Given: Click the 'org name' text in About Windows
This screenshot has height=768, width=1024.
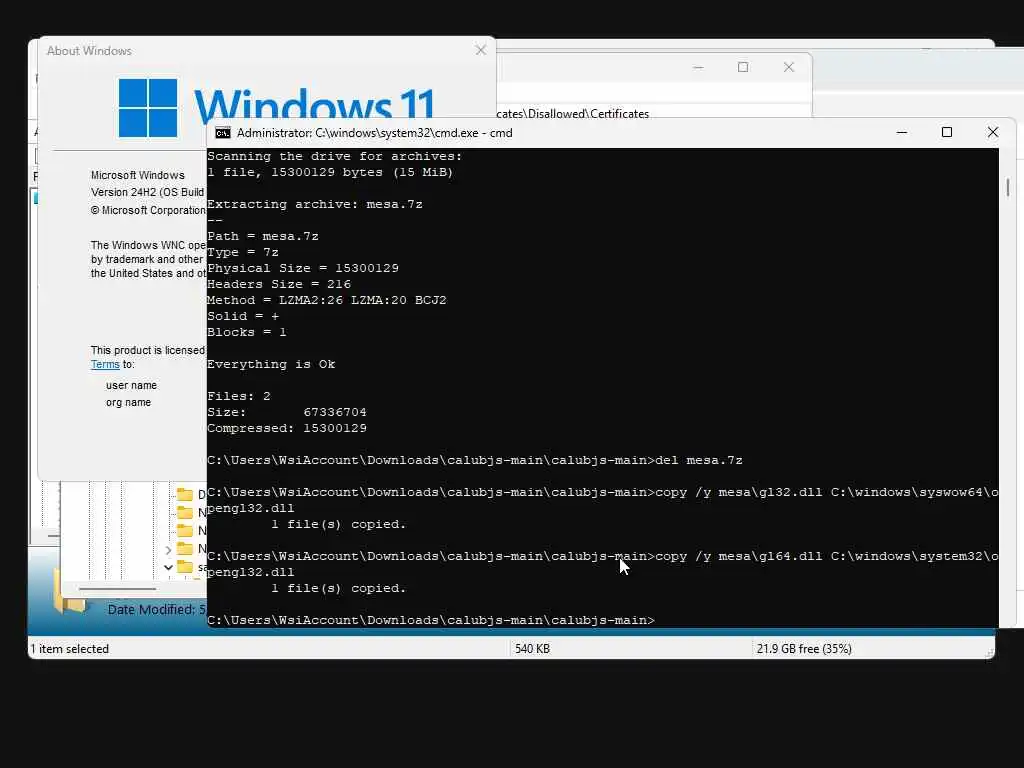Looking at the screenshot, I should tap(129, 402).
